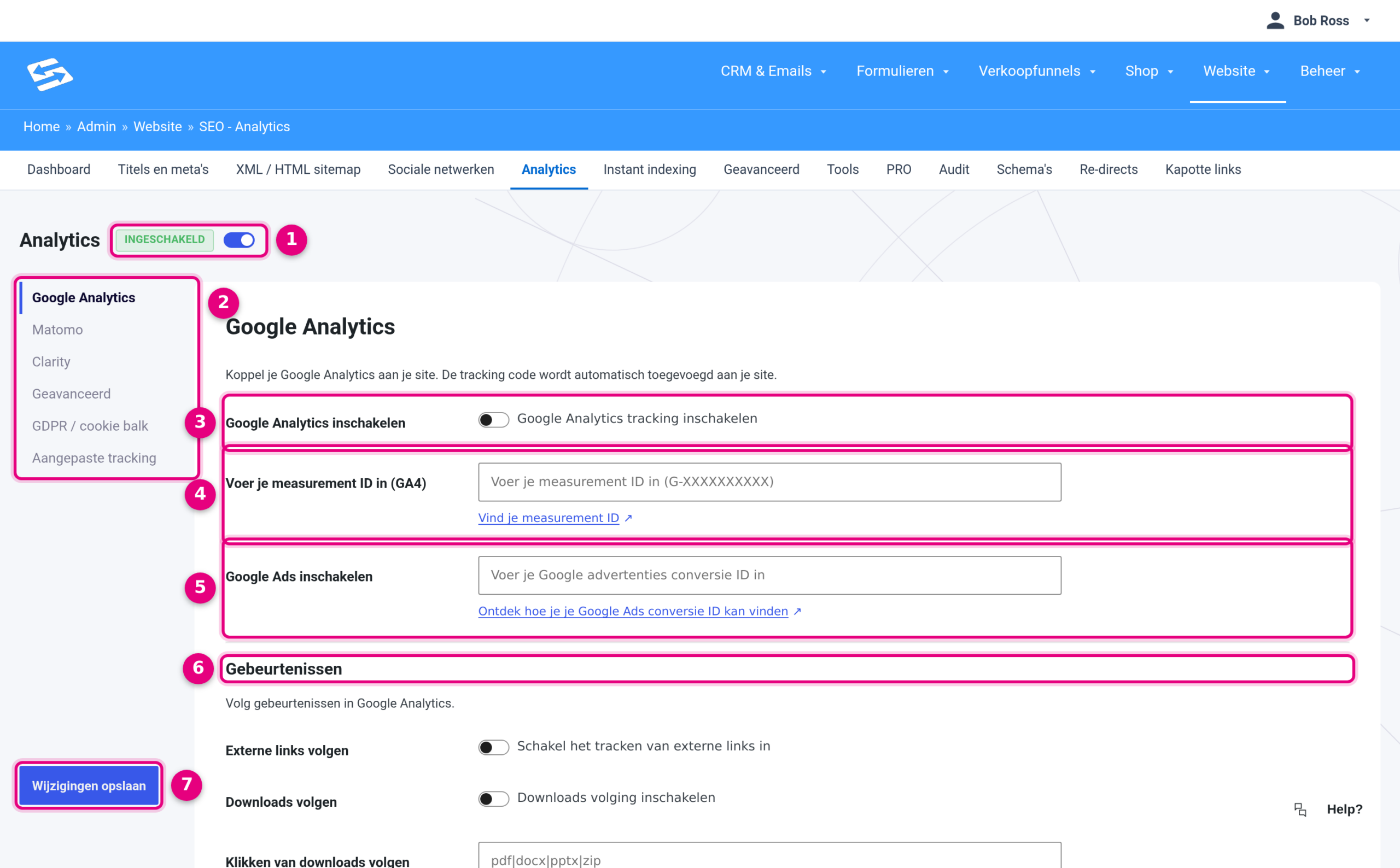Open the Titels en meta's tab
This screenshot has height=868, width=1400.
(163, 169)
